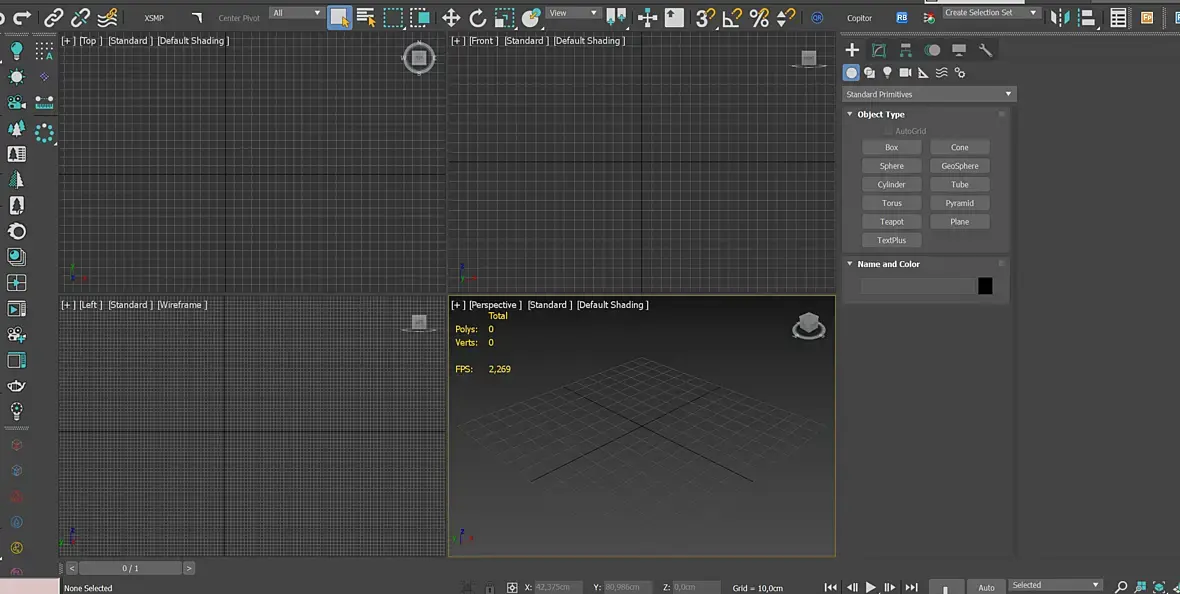This screenshot has width=1180, height=594.
Task: Toggle Angle Snap
Action: pyautogui.click(x=732, y=18)
